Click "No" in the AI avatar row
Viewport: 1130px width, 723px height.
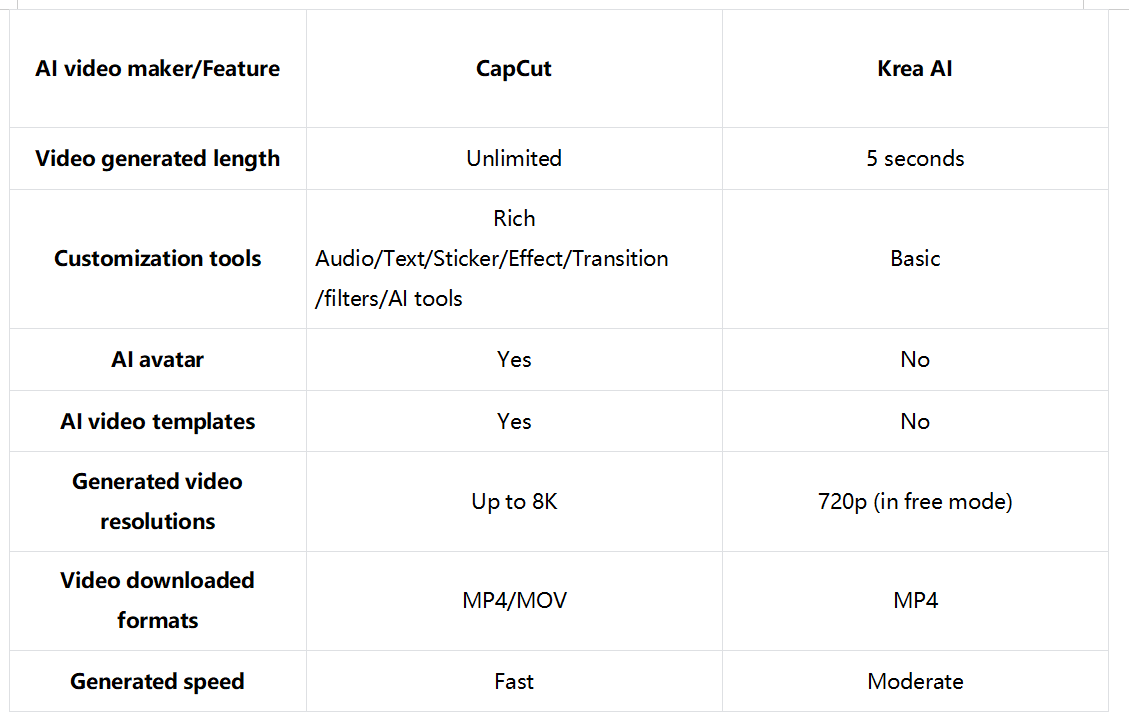pyautogui.click(x=915, y=360)
